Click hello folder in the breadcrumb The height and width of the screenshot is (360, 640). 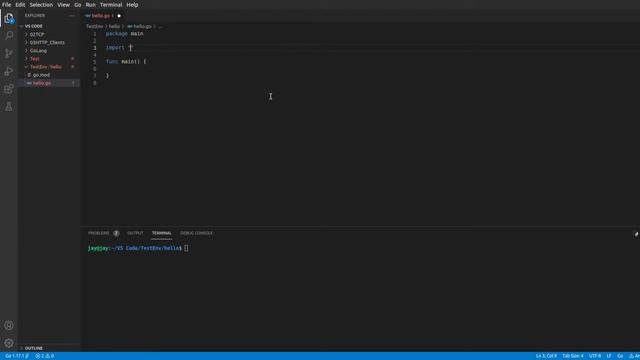114,26
